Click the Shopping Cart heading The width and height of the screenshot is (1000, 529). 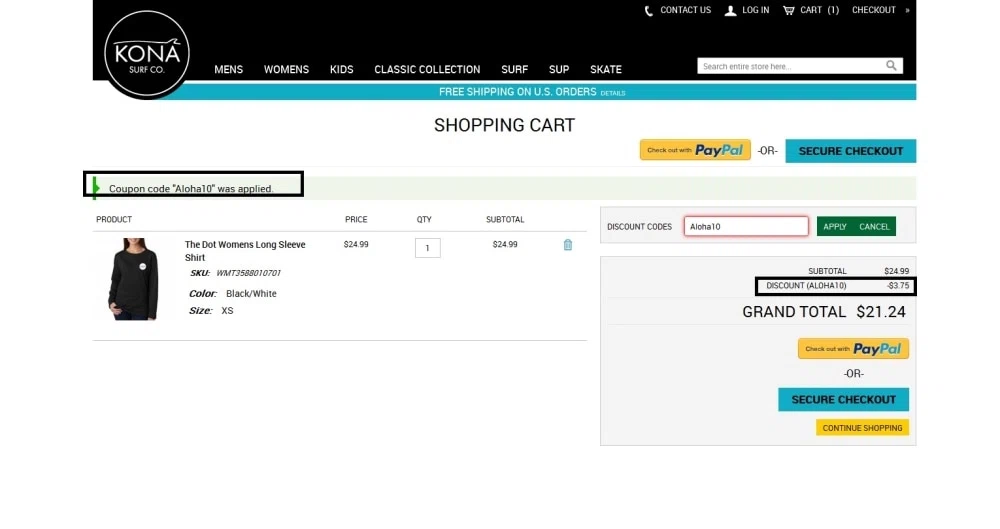point(504,125)
